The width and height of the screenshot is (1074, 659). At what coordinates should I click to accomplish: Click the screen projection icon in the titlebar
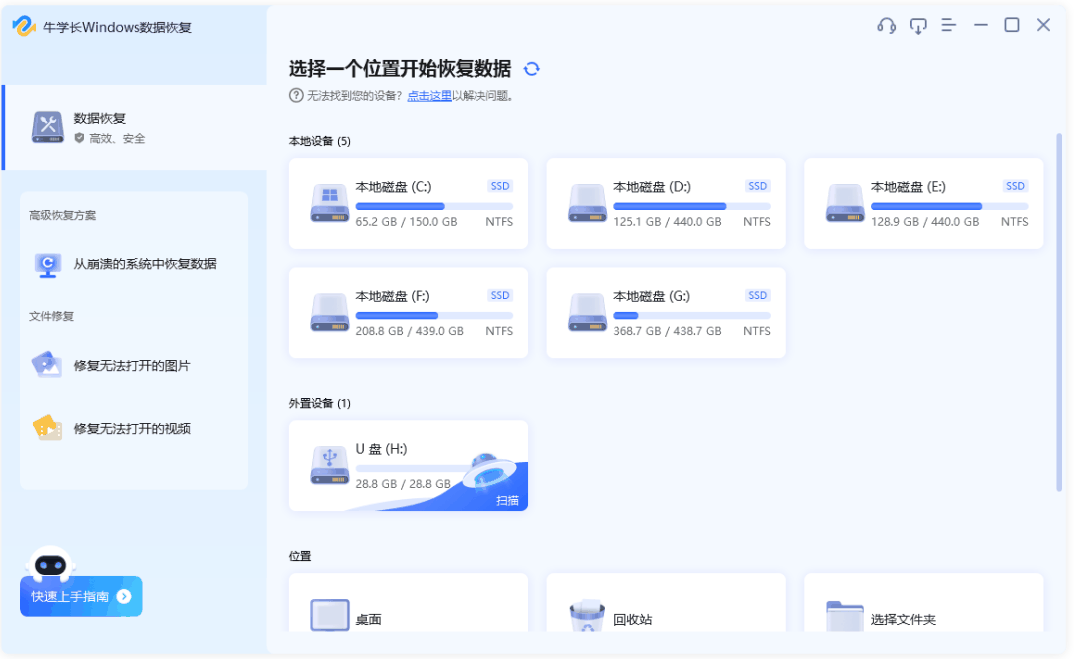(x=918, y=25)
